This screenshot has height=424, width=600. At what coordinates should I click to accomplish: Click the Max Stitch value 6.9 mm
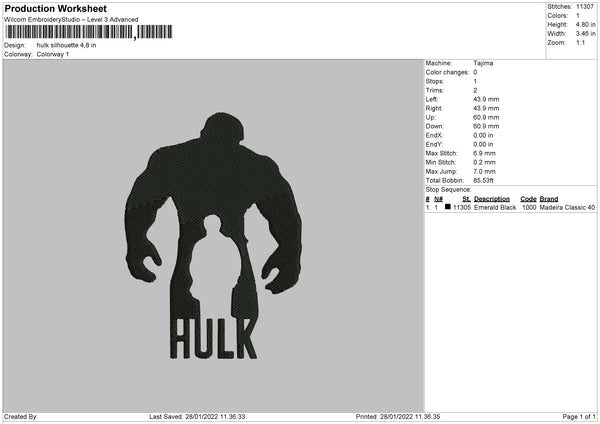[484, 153]
